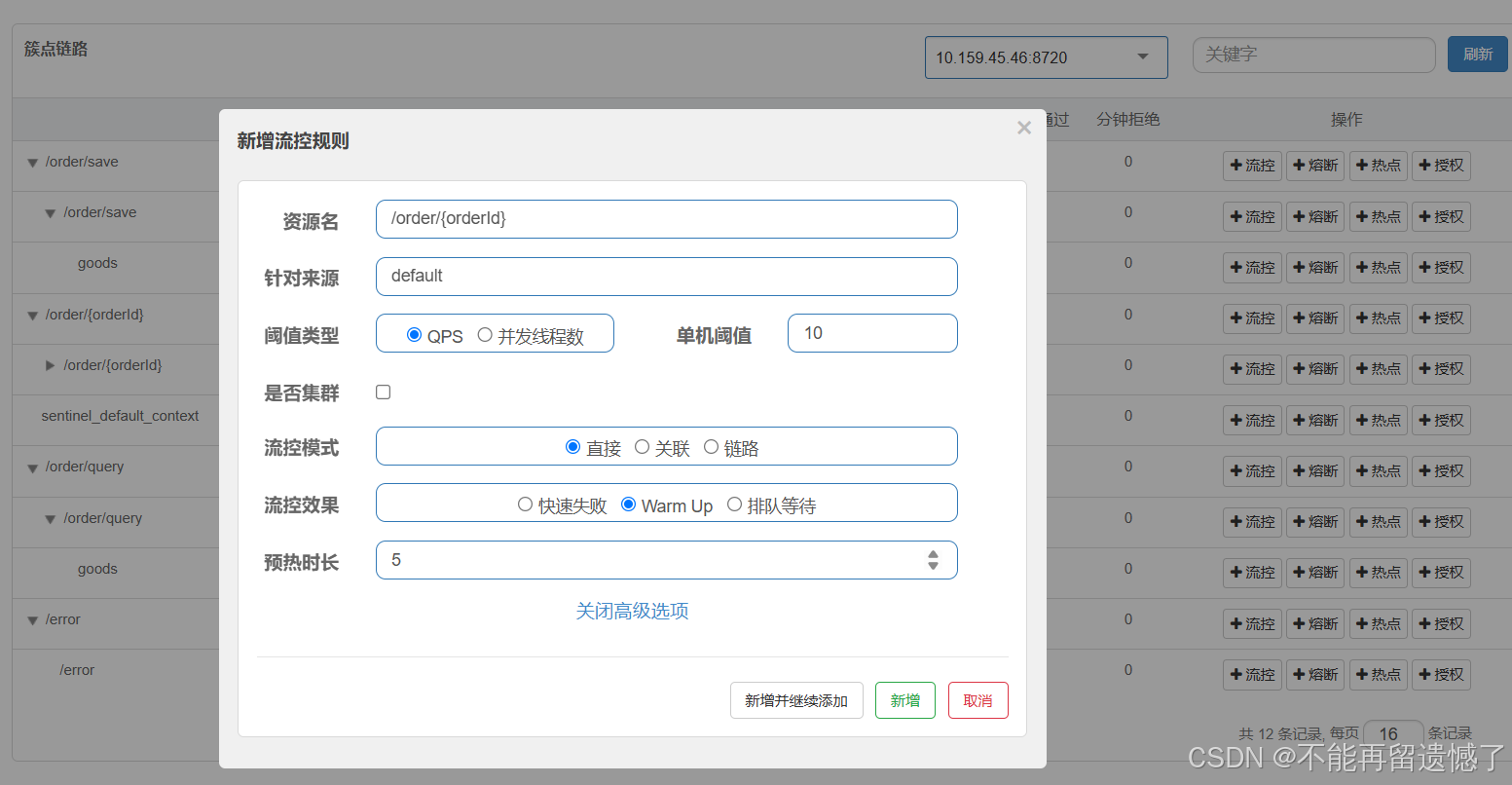The image size is (1512, 785).
Task: Add 流控 for sentinel_default_context row
Action: coord(1252,420)
